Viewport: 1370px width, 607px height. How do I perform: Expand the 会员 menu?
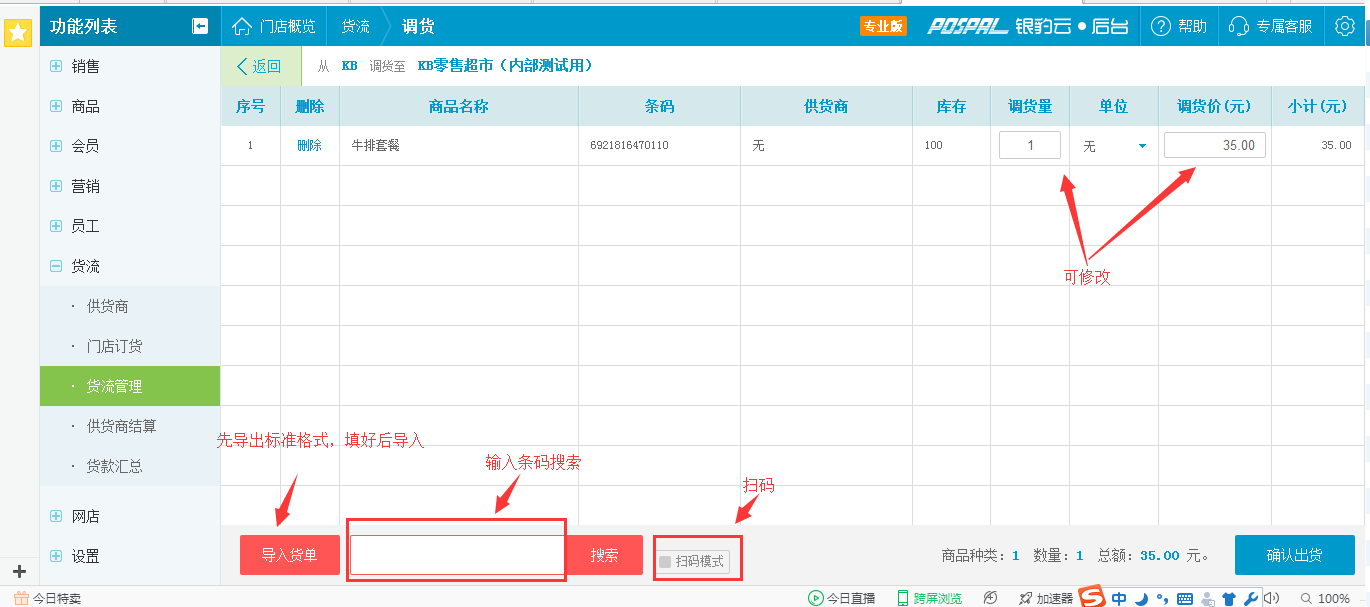tap(56, 146)
